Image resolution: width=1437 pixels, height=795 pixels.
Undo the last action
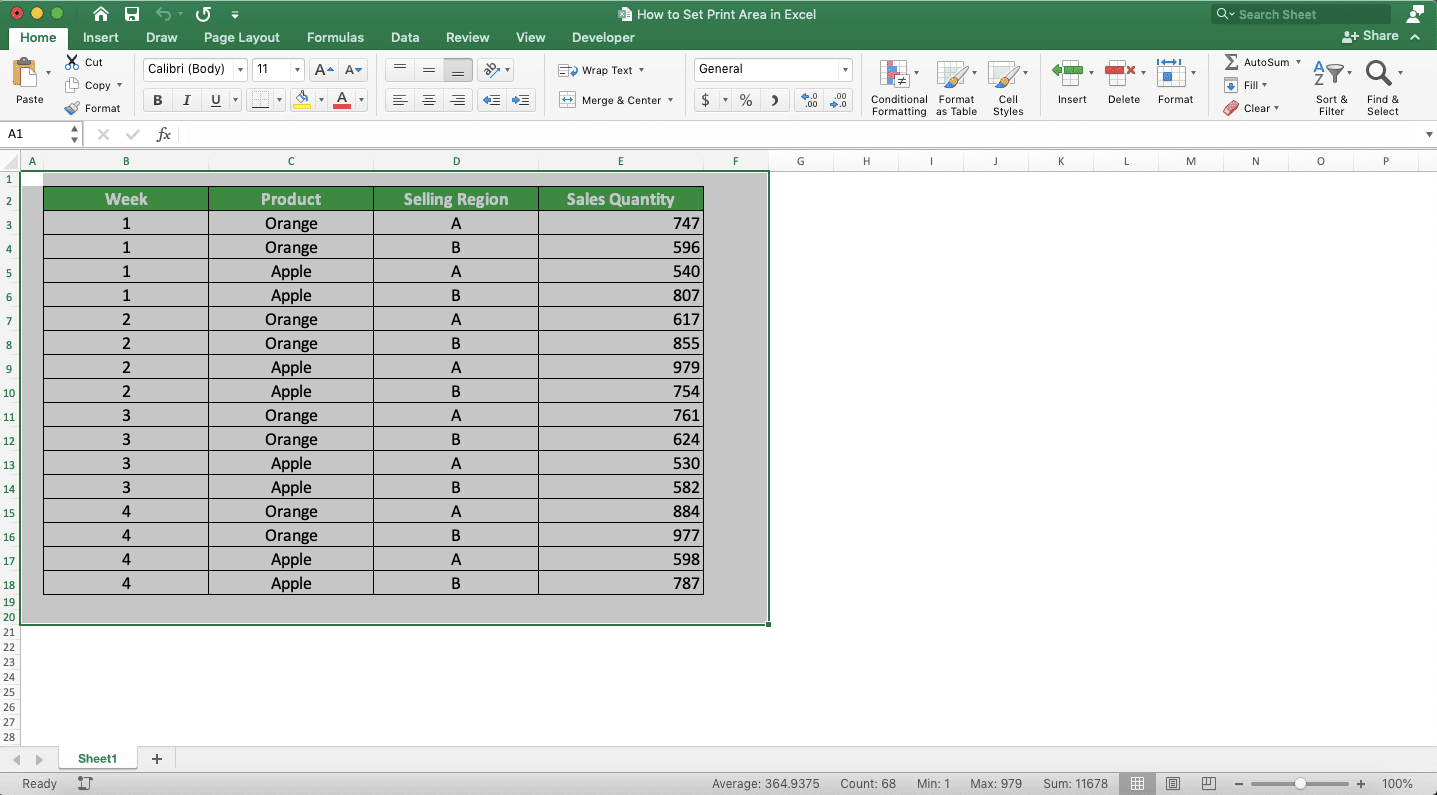tap(165, 14)
